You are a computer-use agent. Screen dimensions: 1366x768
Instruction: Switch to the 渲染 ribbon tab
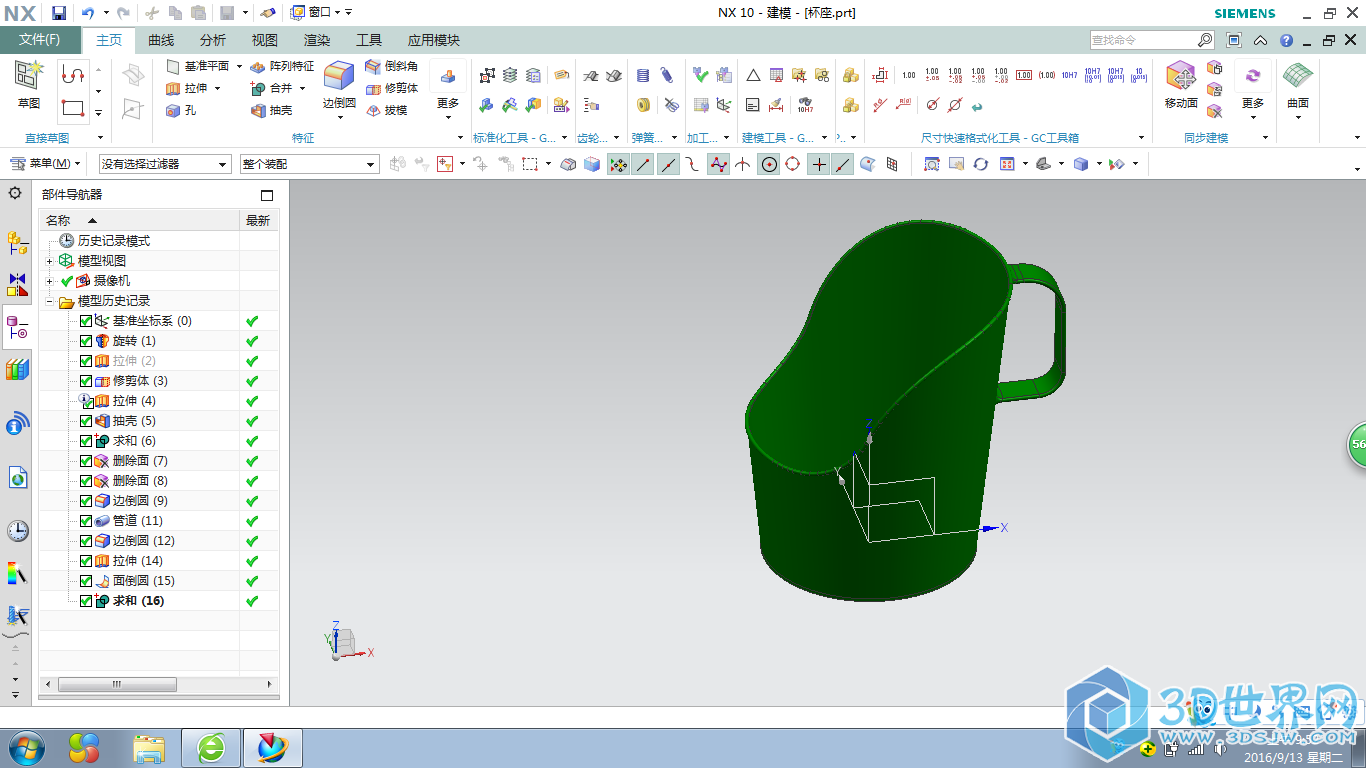(x=317, y=40)
